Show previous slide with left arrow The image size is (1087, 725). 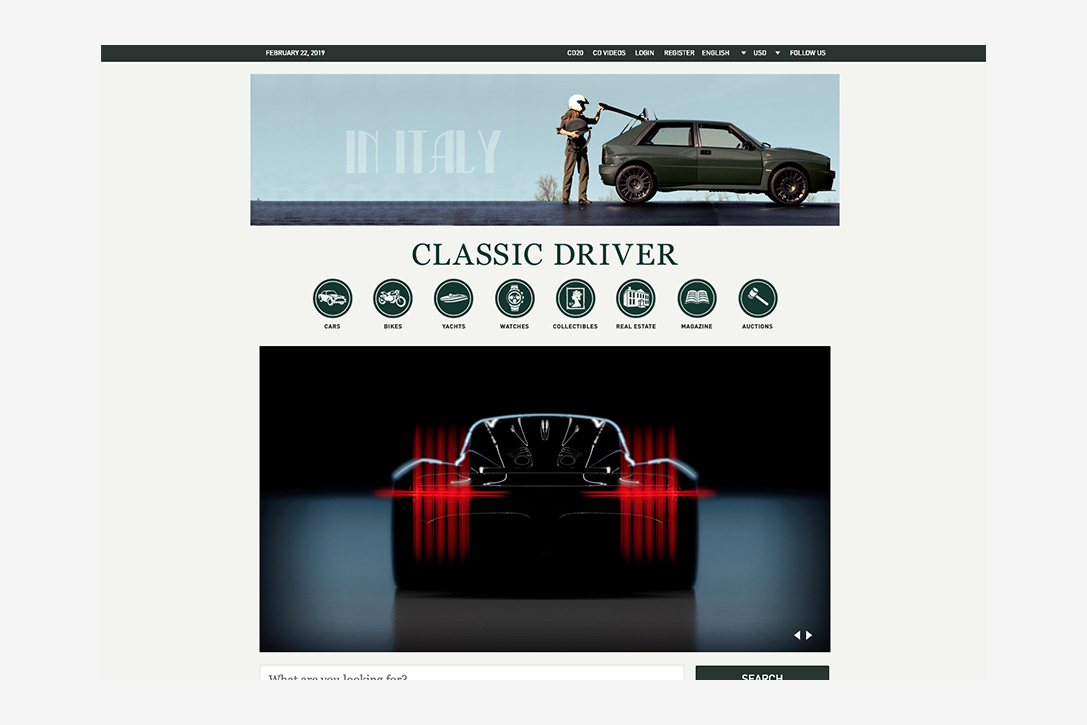(797, 635)
